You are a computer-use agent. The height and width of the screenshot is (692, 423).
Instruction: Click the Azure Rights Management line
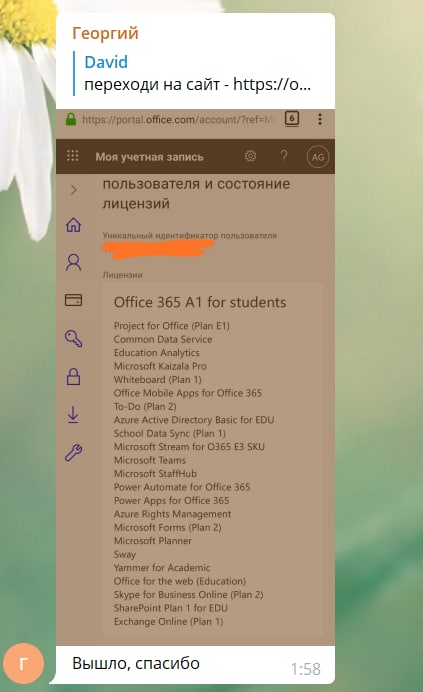173,514
